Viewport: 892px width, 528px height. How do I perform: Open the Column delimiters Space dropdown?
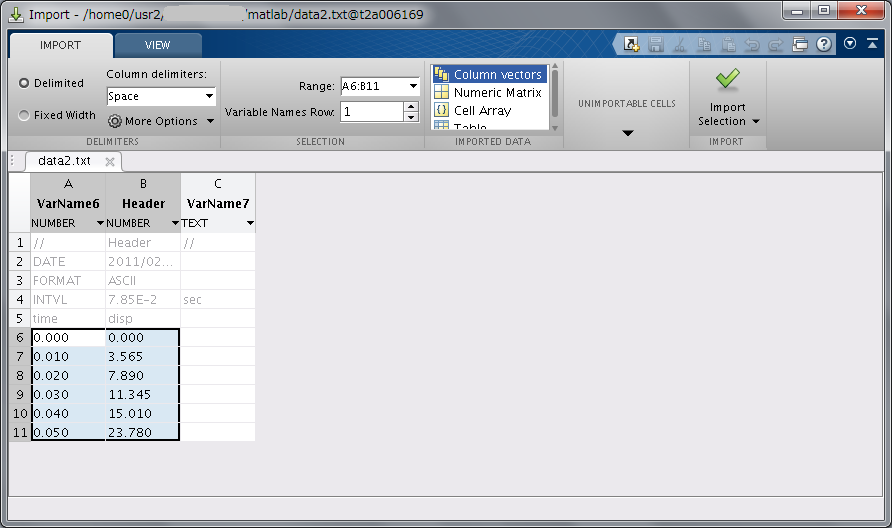click(209, 97)
